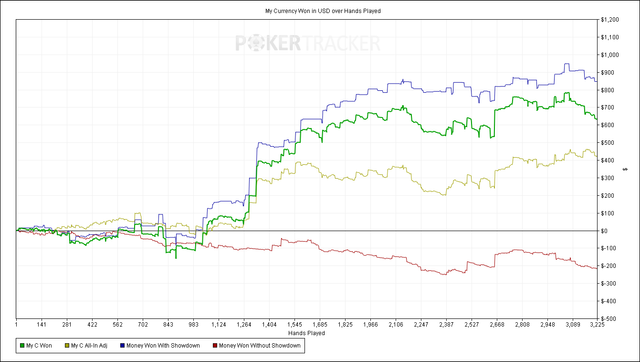Click the 3,089 hands x-axis tick label

click(573, 325)
